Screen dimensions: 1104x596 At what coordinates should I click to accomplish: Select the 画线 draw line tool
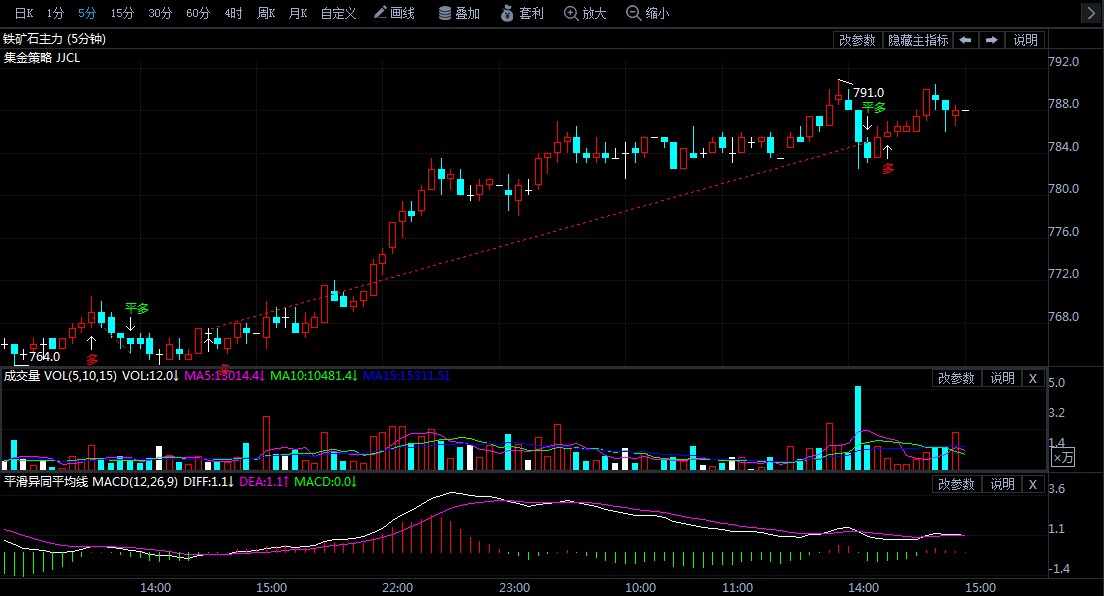(394, 13)
